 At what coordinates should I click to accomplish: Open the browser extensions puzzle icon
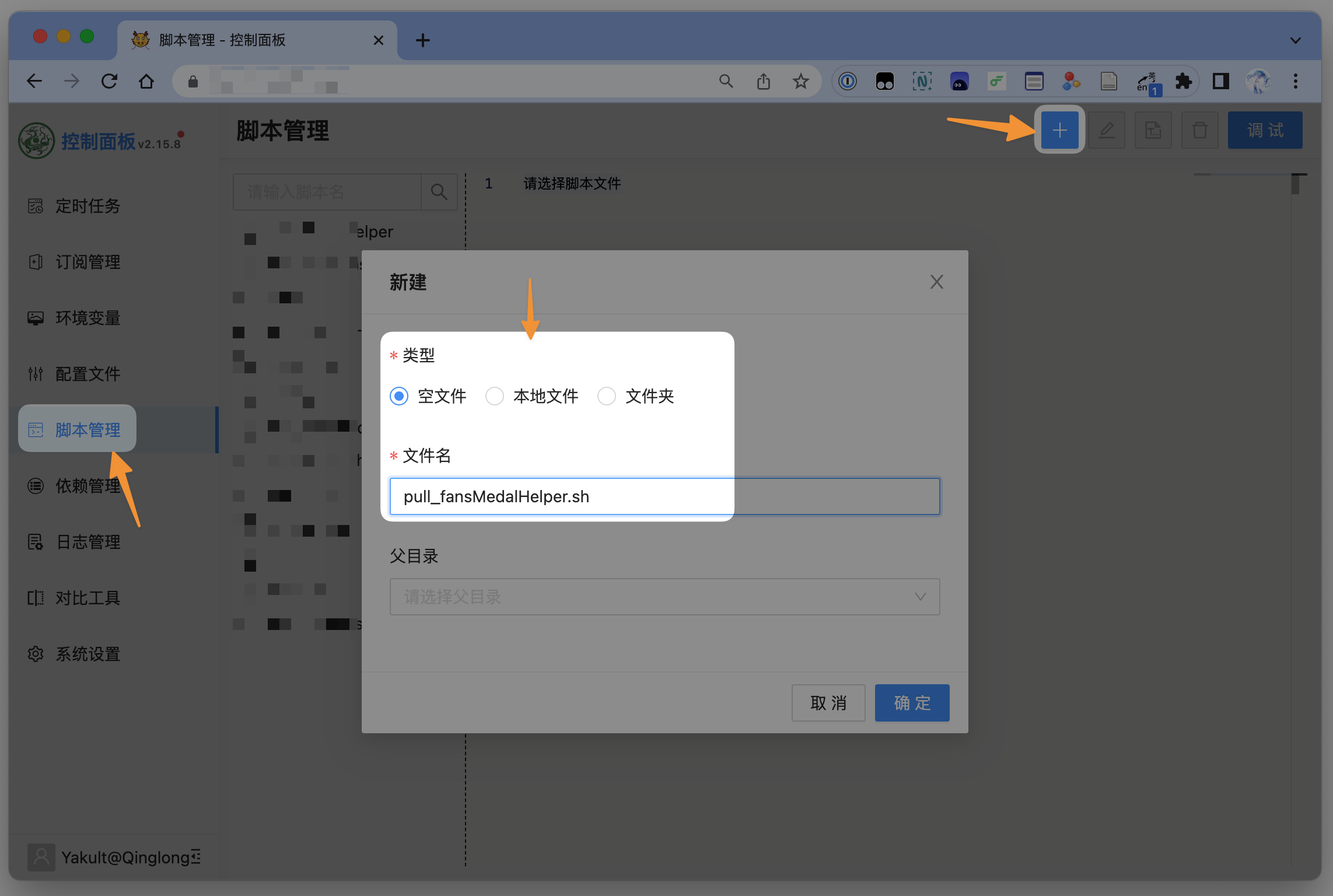(1183, 81)
